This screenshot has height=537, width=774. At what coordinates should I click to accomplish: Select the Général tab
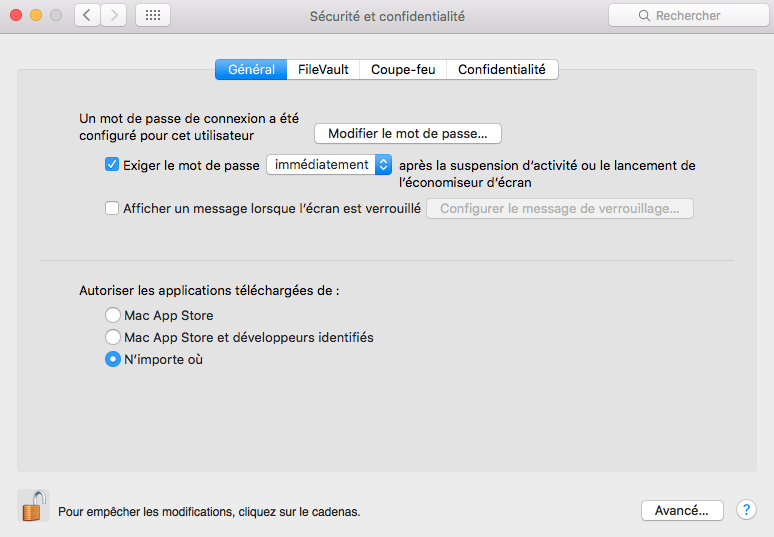pos(251,70)
